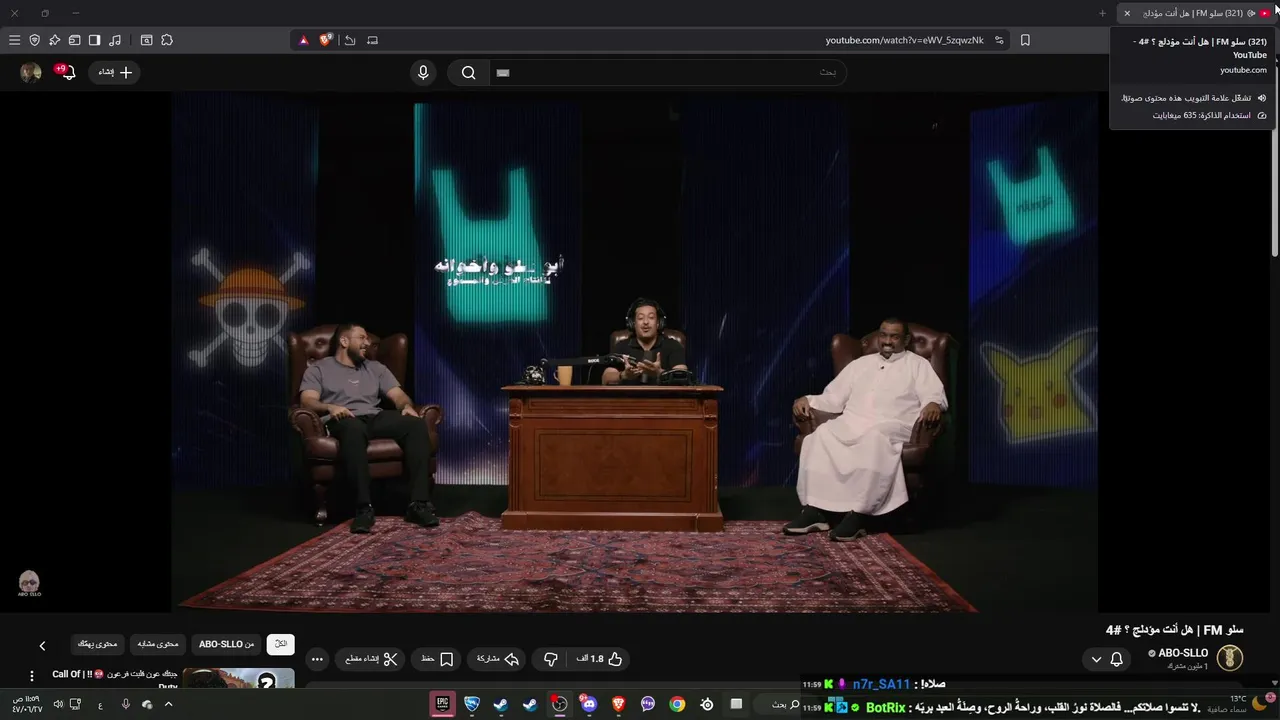Screen dimensions: 1280x720
Task: Open the browser hamburger menu
Action: (x=14, y=40)
